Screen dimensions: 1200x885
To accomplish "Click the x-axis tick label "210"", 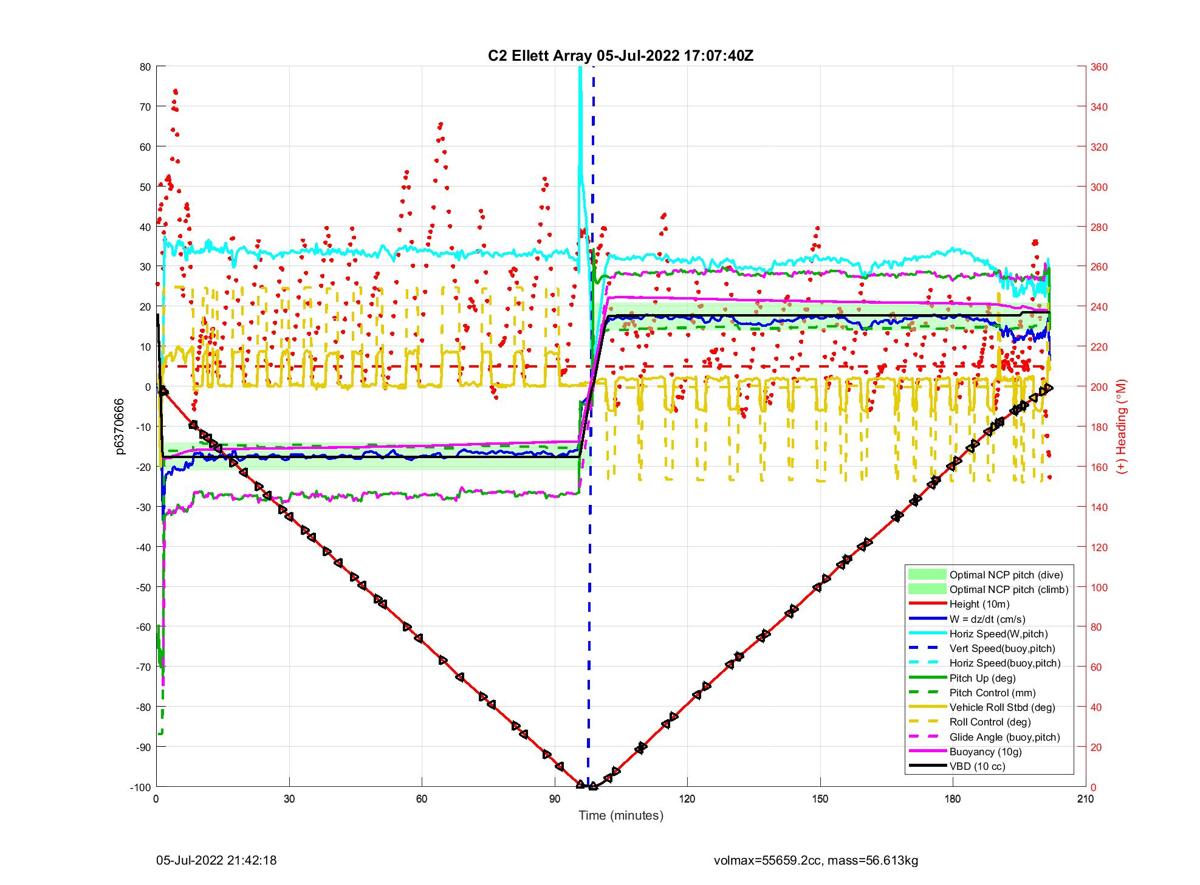I will coord(1085,799).
